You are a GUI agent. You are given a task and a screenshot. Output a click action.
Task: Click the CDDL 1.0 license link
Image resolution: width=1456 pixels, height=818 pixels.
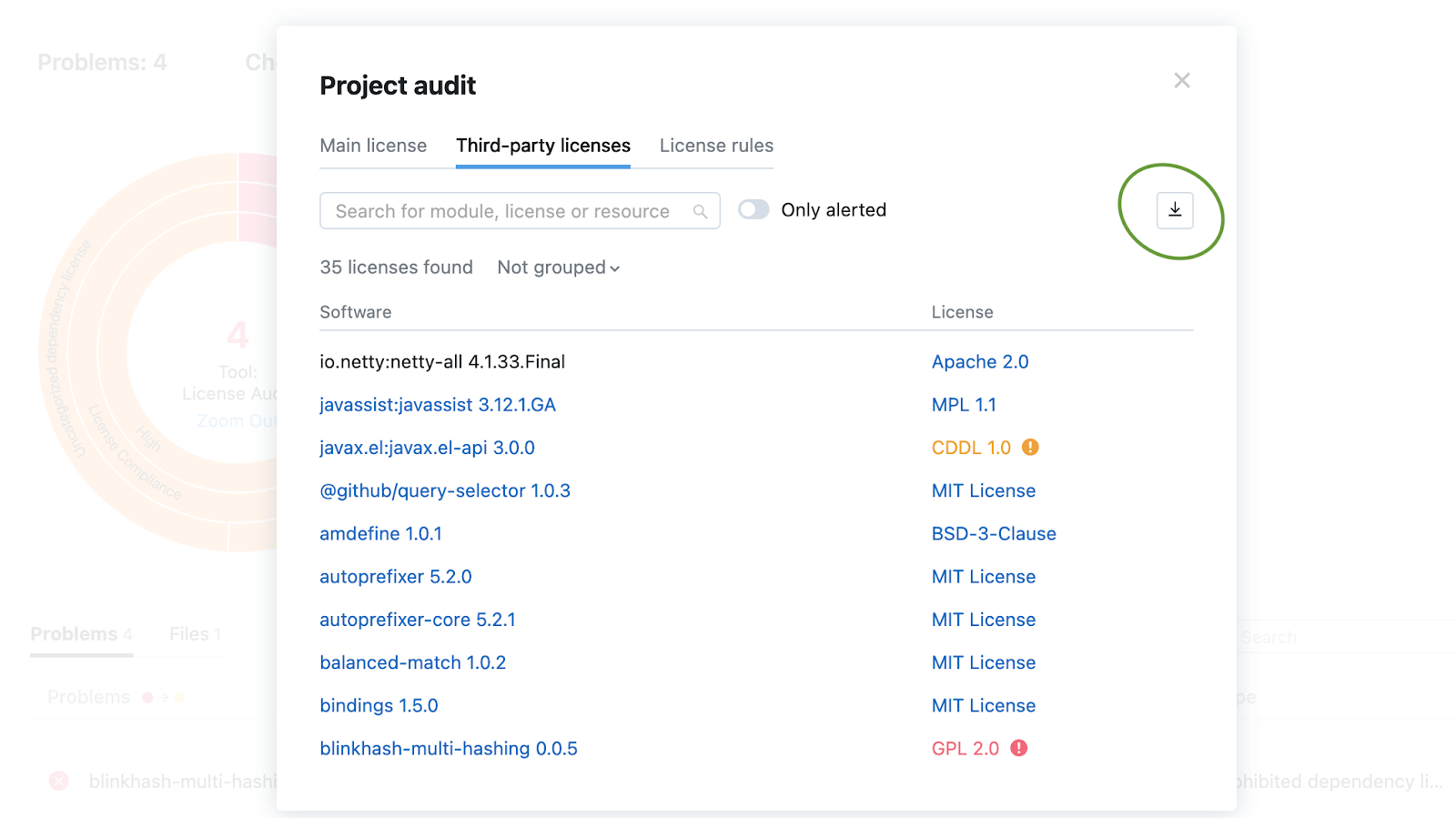971,448
